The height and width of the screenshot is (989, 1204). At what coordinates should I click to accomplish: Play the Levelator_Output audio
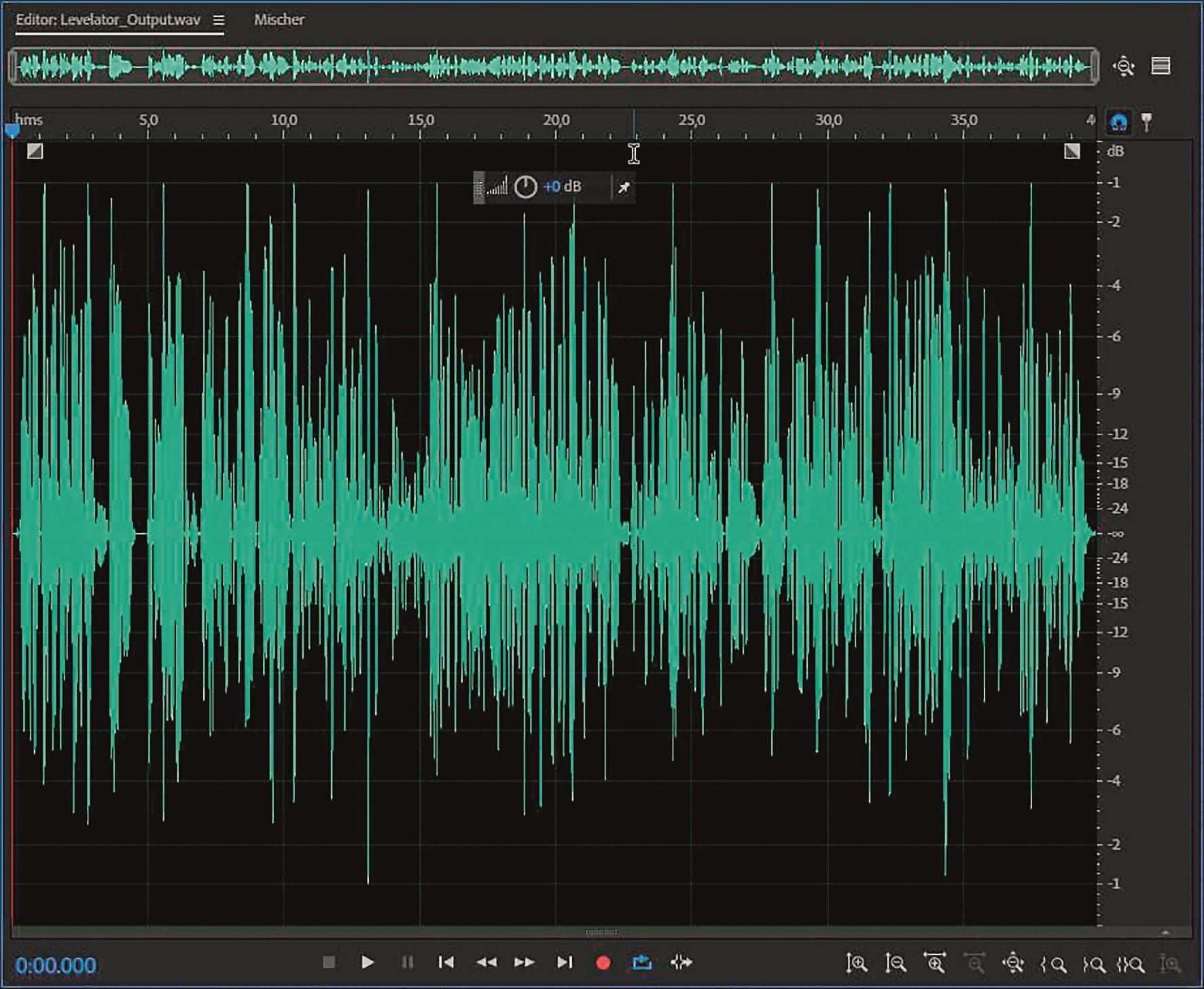click(x=368, y=962)
